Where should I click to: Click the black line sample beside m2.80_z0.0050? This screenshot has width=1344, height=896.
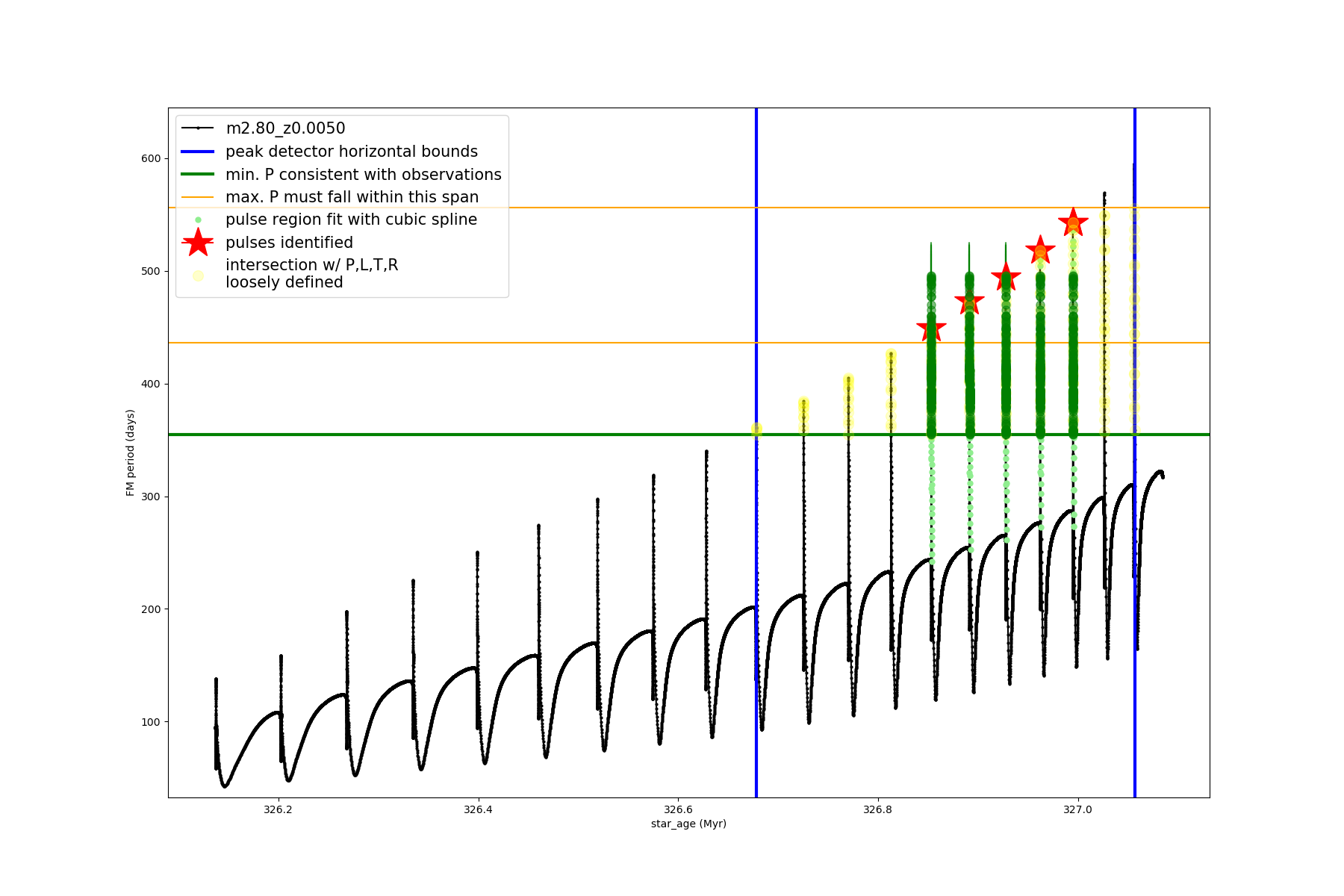click(198, 128)
